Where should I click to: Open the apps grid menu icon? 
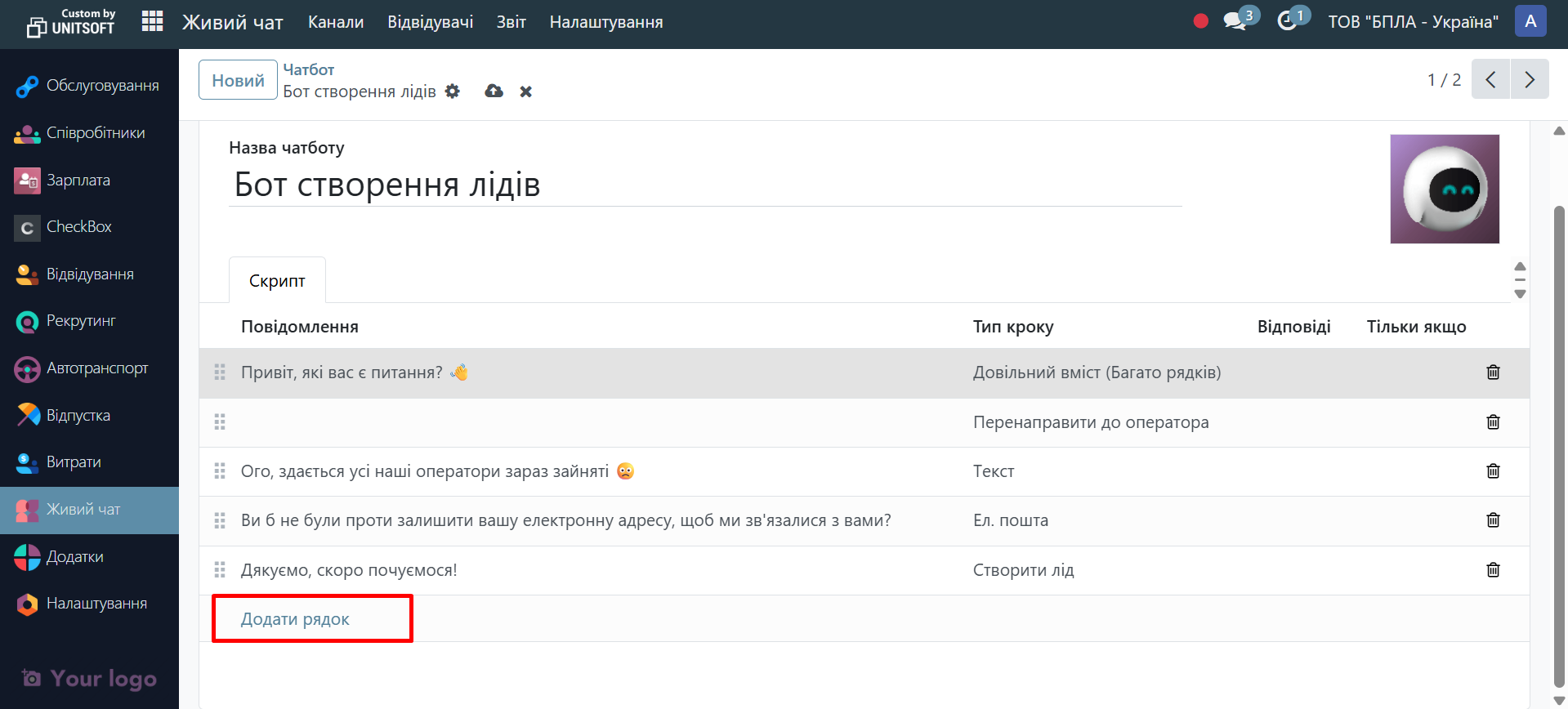(152, 22)
